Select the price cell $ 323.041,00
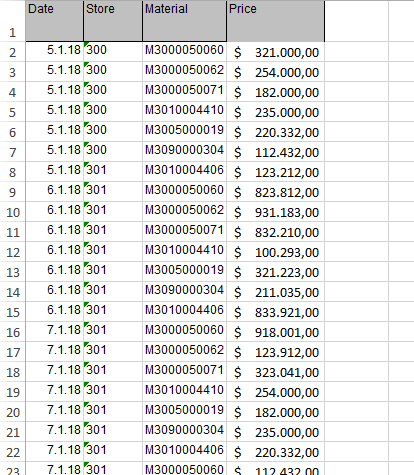414x475 pixels. point(275,372)
